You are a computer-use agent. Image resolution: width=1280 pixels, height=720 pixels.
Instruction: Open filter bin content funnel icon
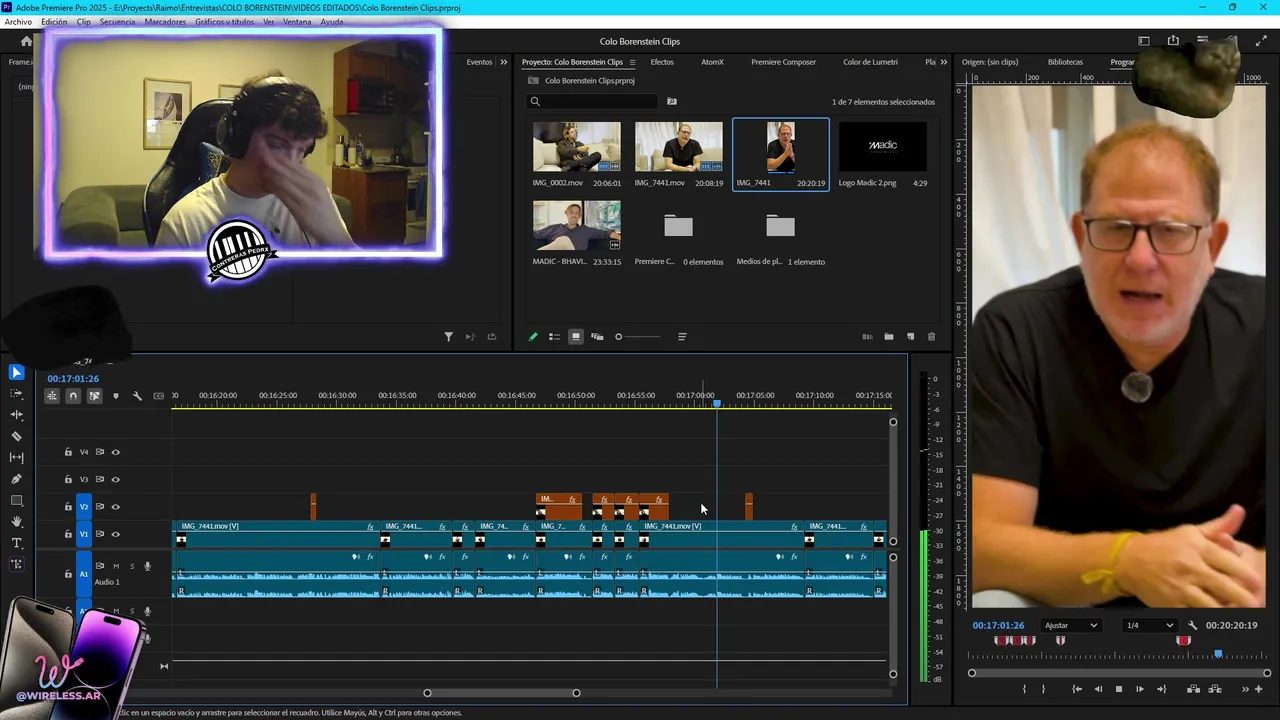tap(448, 337)
